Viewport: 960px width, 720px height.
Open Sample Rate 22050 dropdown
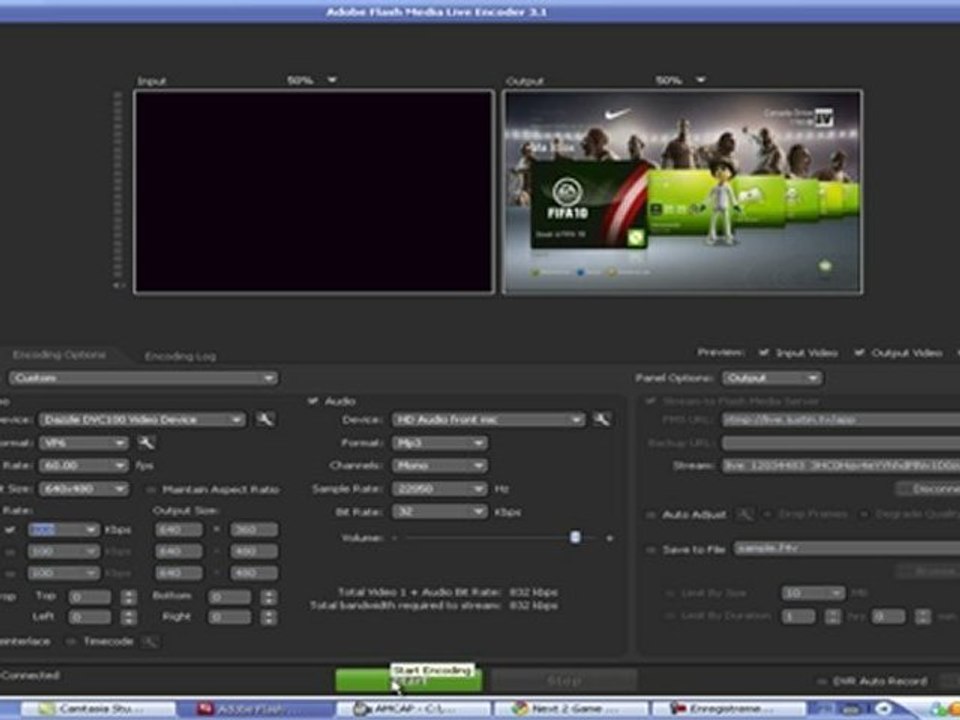coord(440,489)
